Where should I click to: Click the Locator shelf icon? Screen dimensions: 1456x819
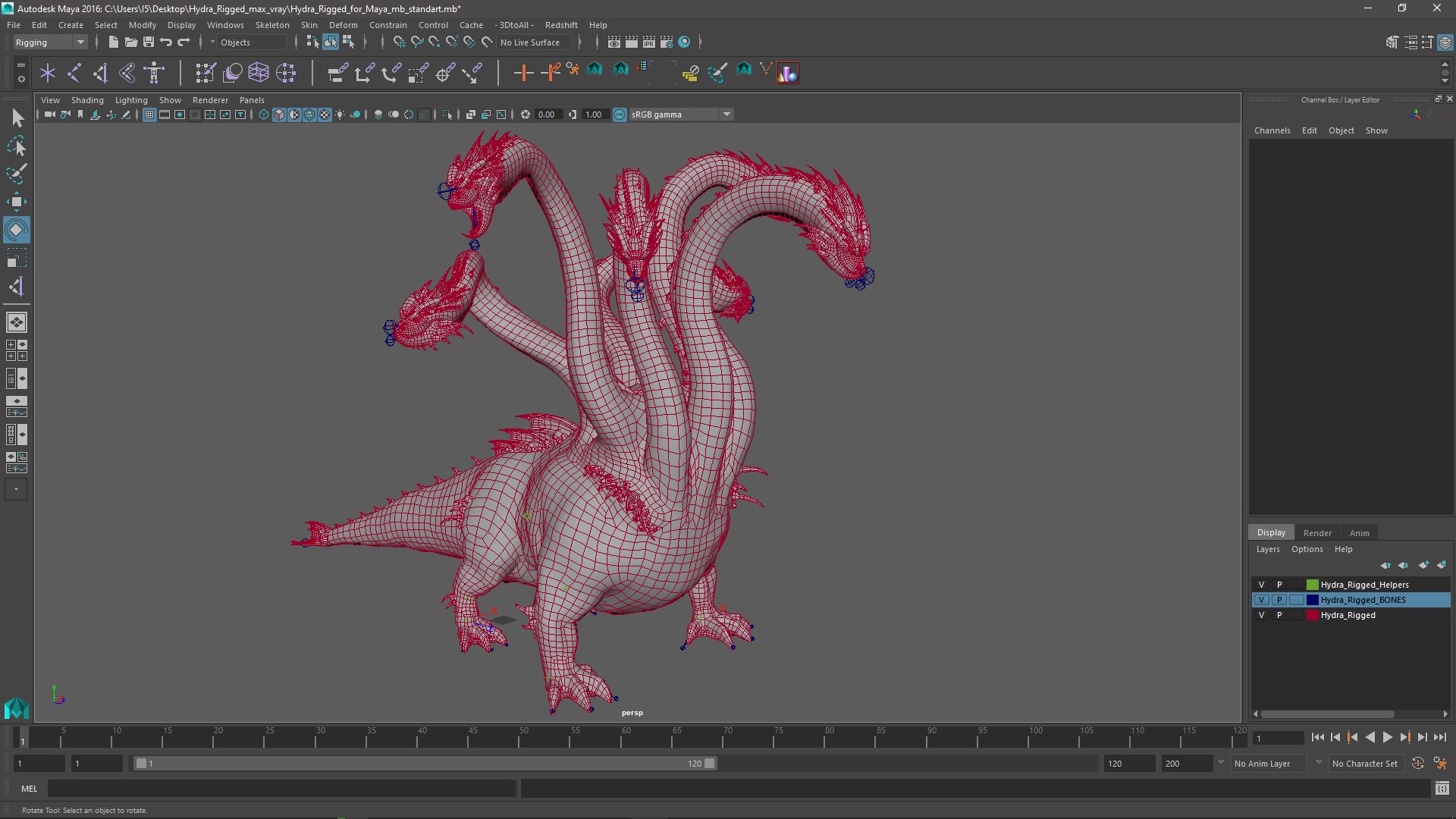(x=48, y=73)
